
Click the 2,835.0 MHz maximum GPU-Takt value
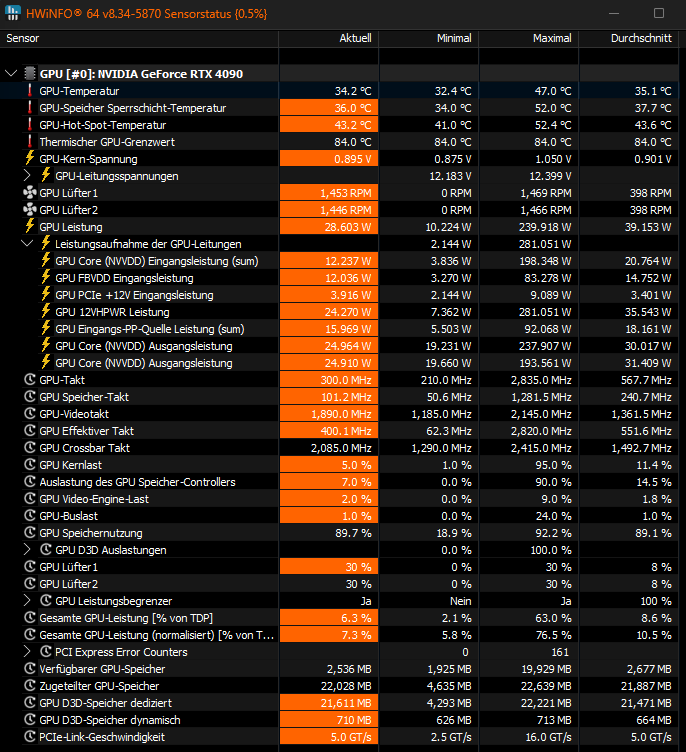coord(541,380)
